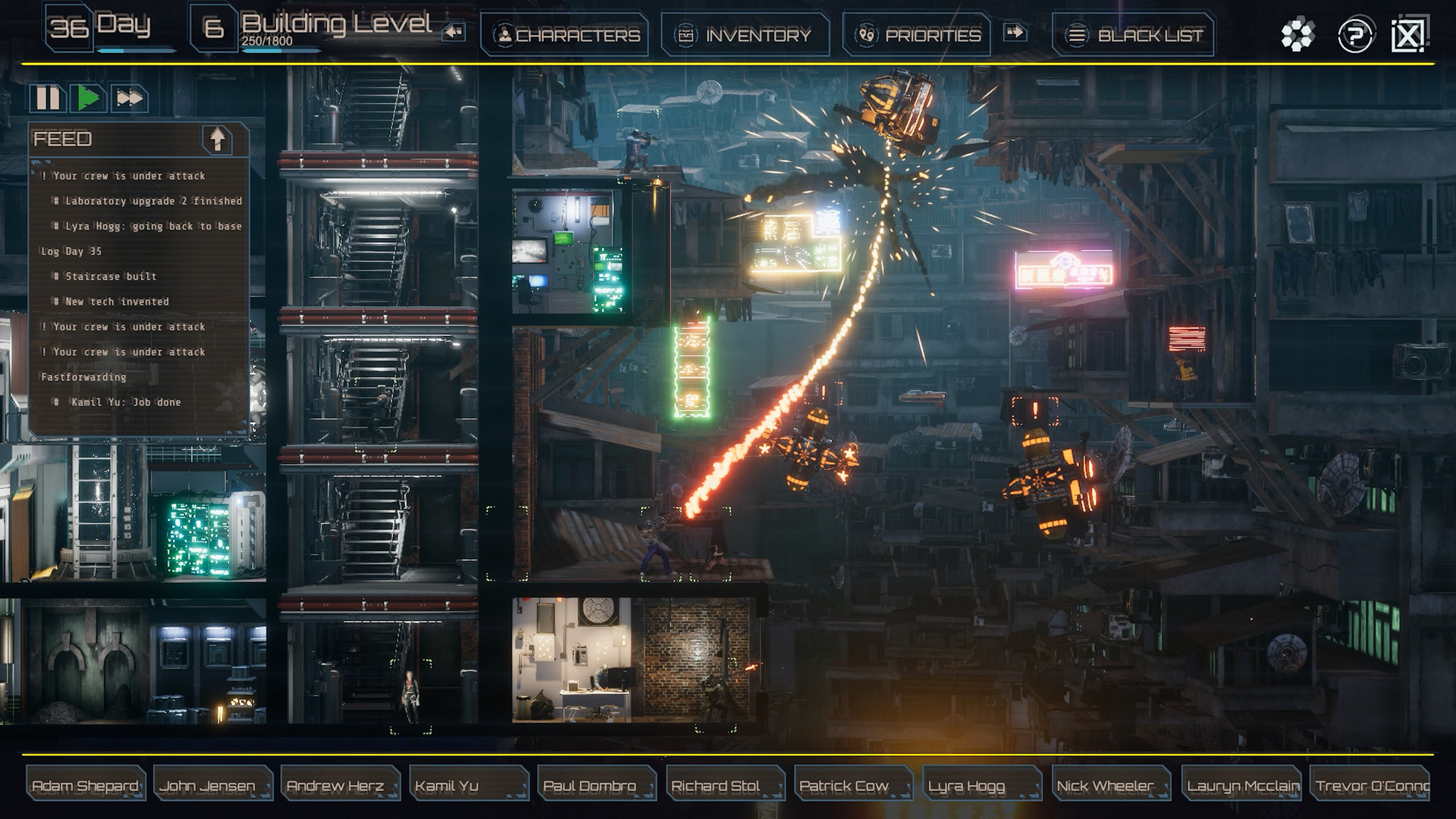Pause the game

tap(45, 97)
